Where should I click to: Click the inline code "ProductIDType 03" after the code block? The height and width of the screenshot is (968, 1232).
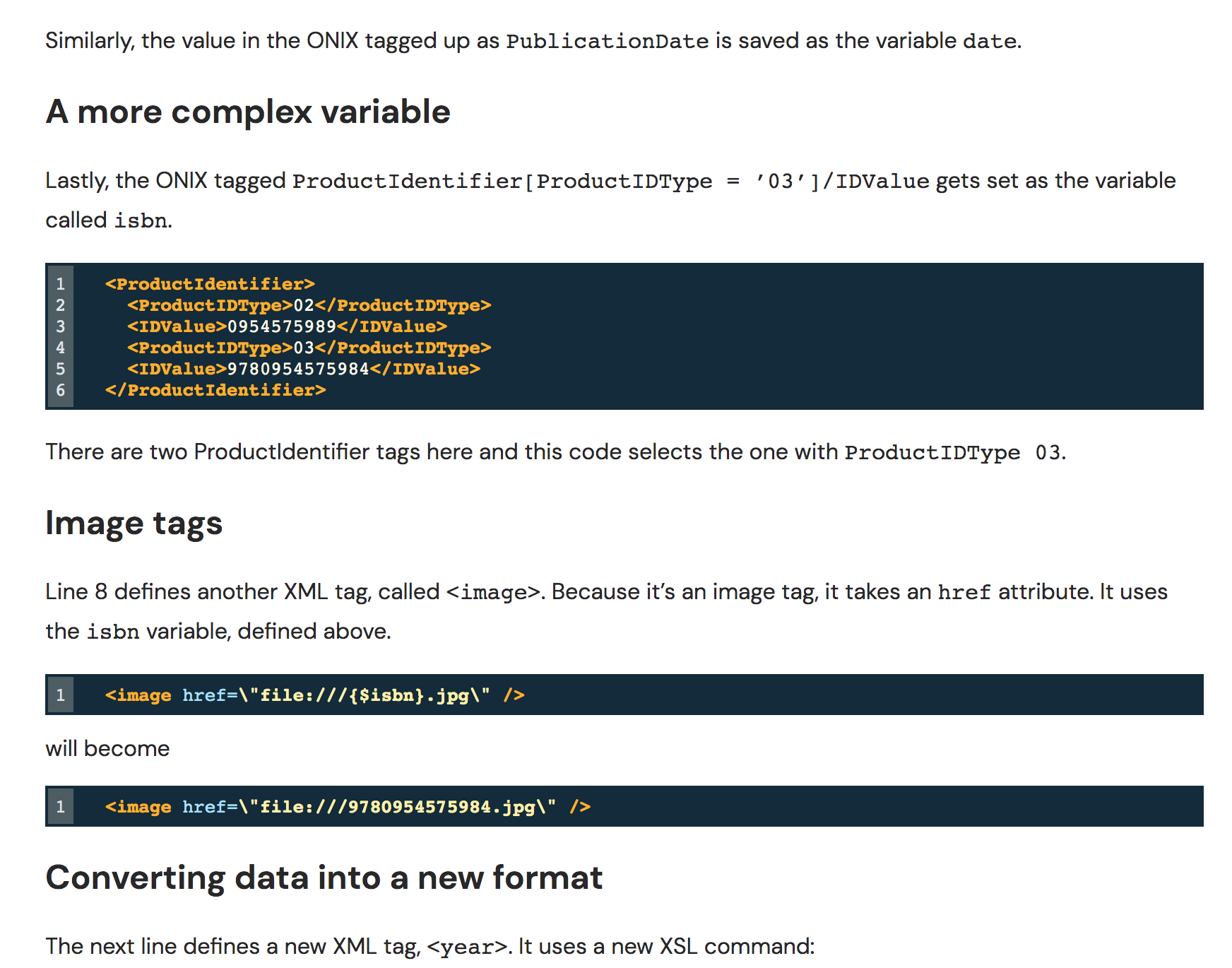point(952,452)
